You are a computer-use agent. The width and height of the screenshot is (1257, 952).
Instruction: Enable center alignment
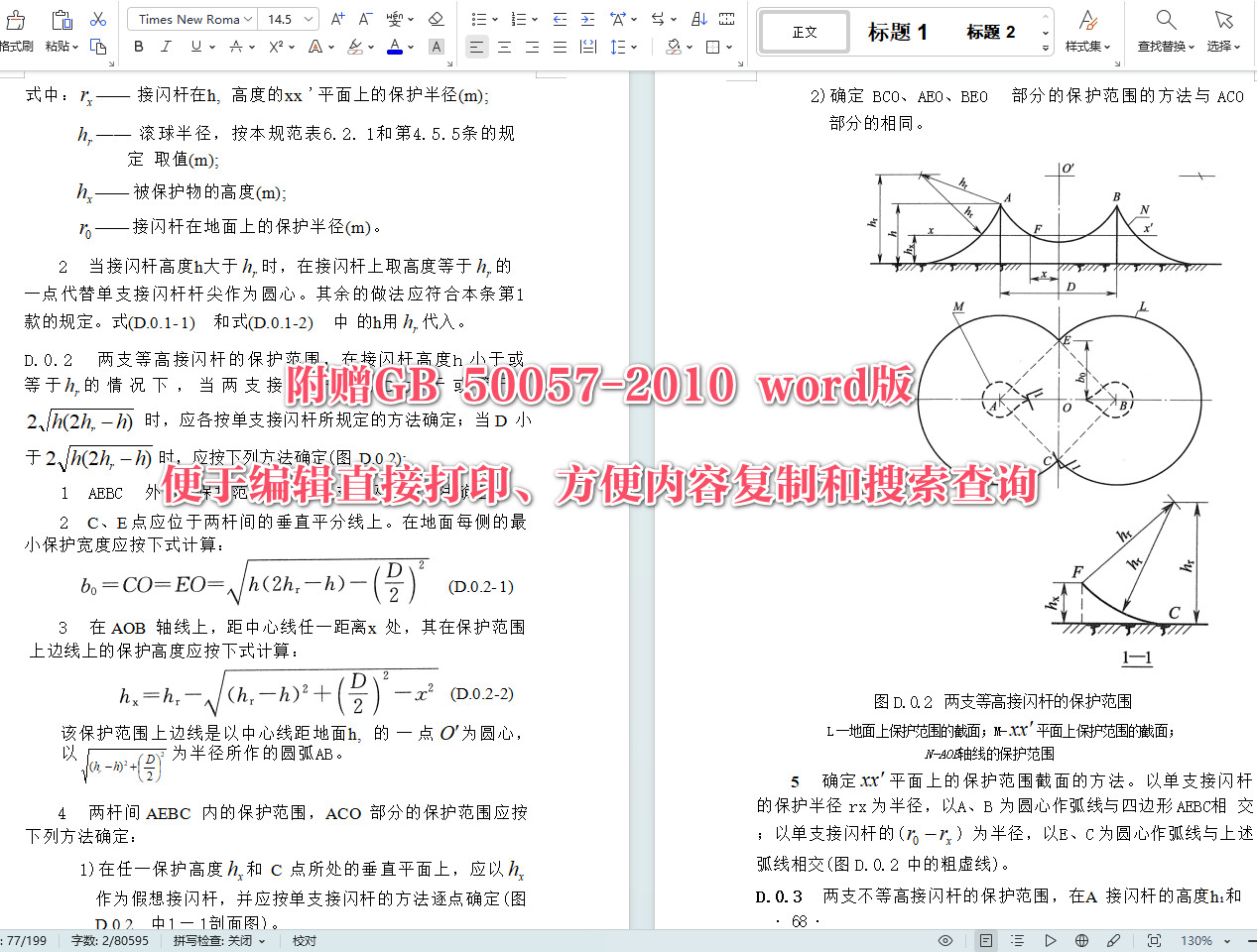pos(503,47)
